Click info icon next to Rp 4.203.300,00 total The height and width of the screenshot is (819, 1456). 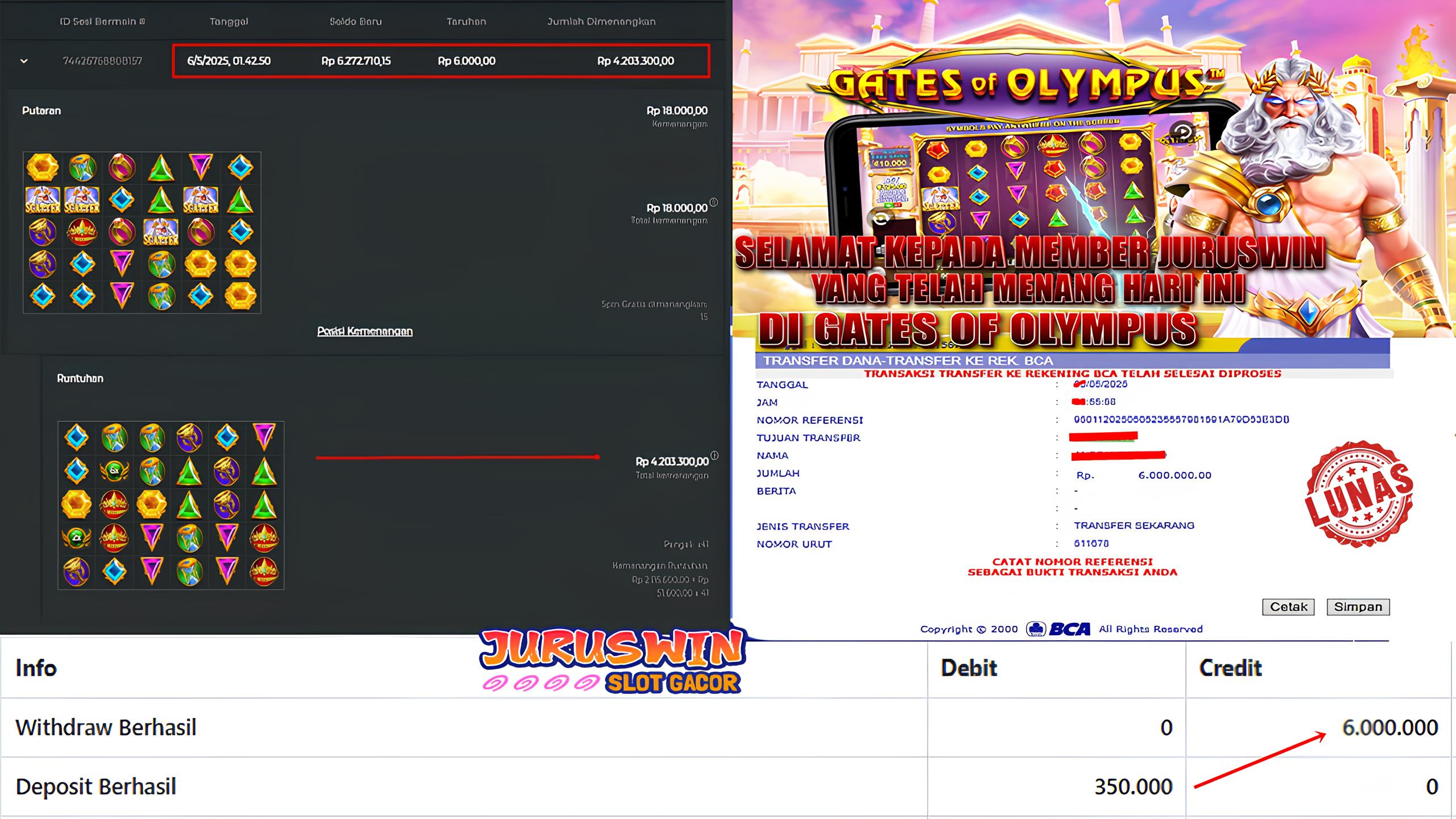coord(714,456)
